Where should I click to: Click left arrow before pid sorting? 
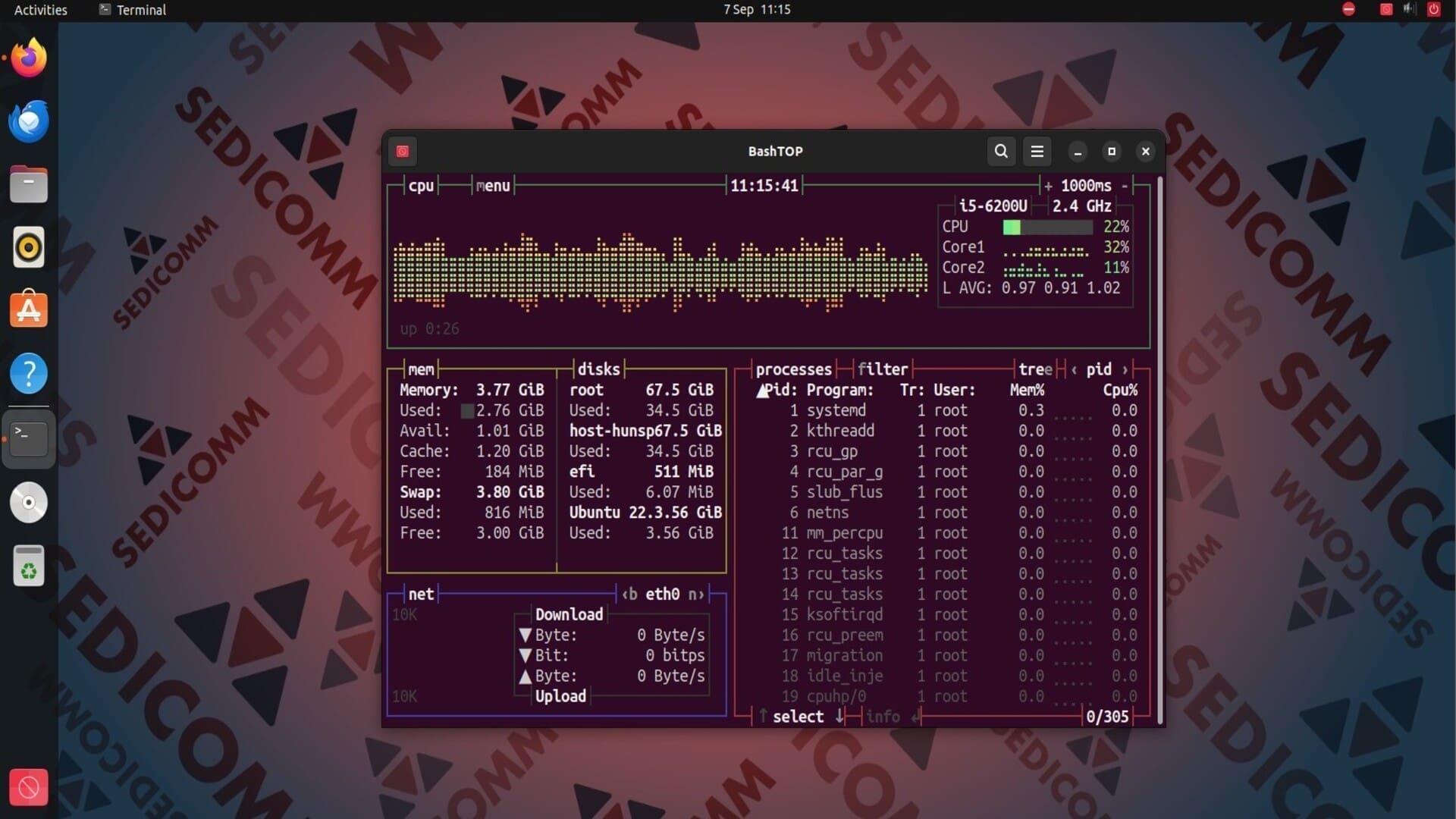tap(1074, 369)
